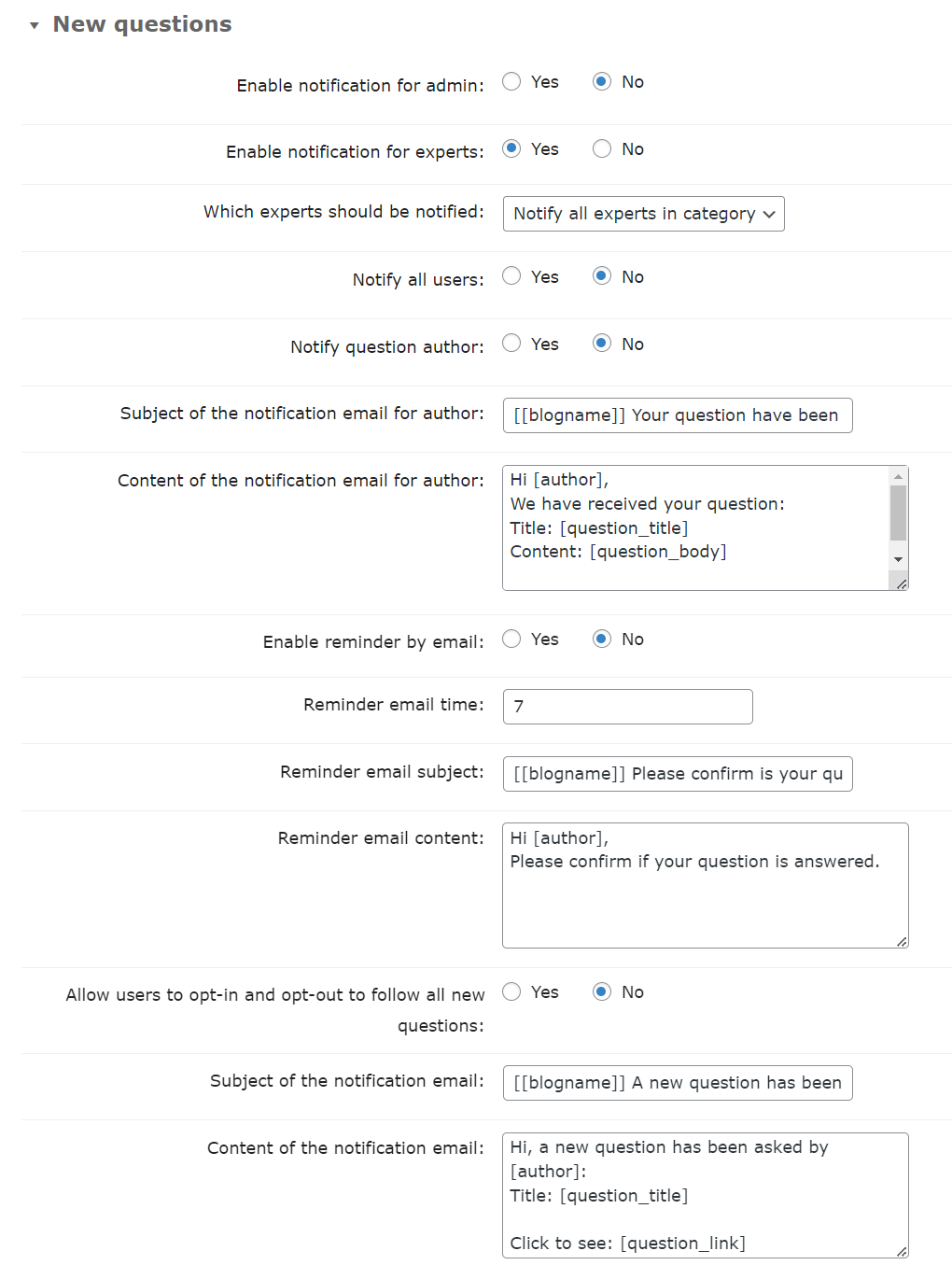Click the Reminder email time field

tap(627, 707)
